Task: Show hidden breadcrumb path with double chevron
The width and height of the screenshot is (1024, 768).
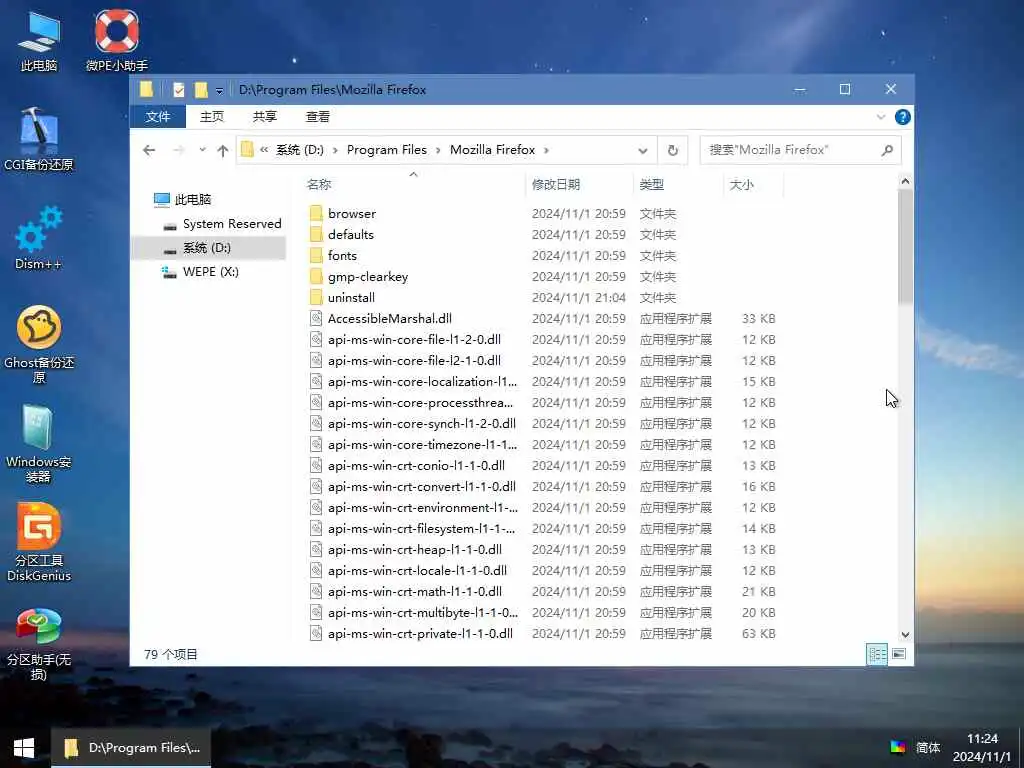Action: click(x=264, y=150)
